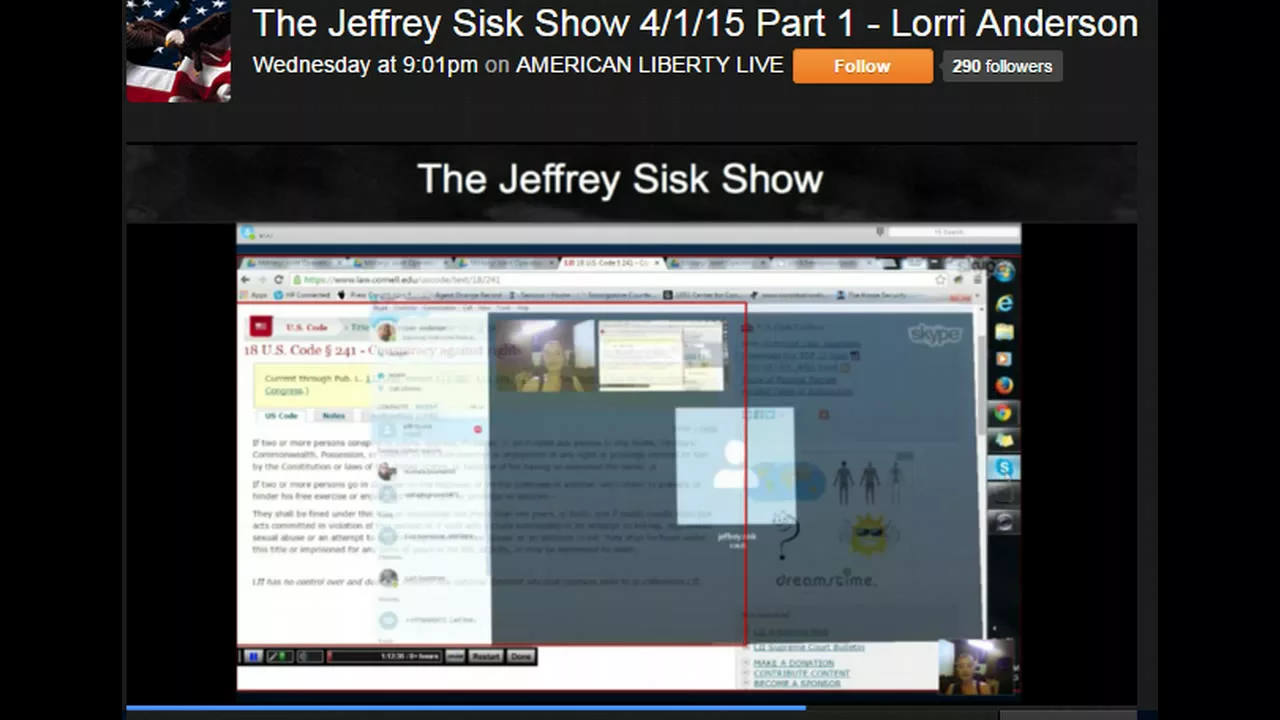Screen dimensions: 1280x720
Task: Click the recorder elapsed time bar
Action: (x=385, y=656)
